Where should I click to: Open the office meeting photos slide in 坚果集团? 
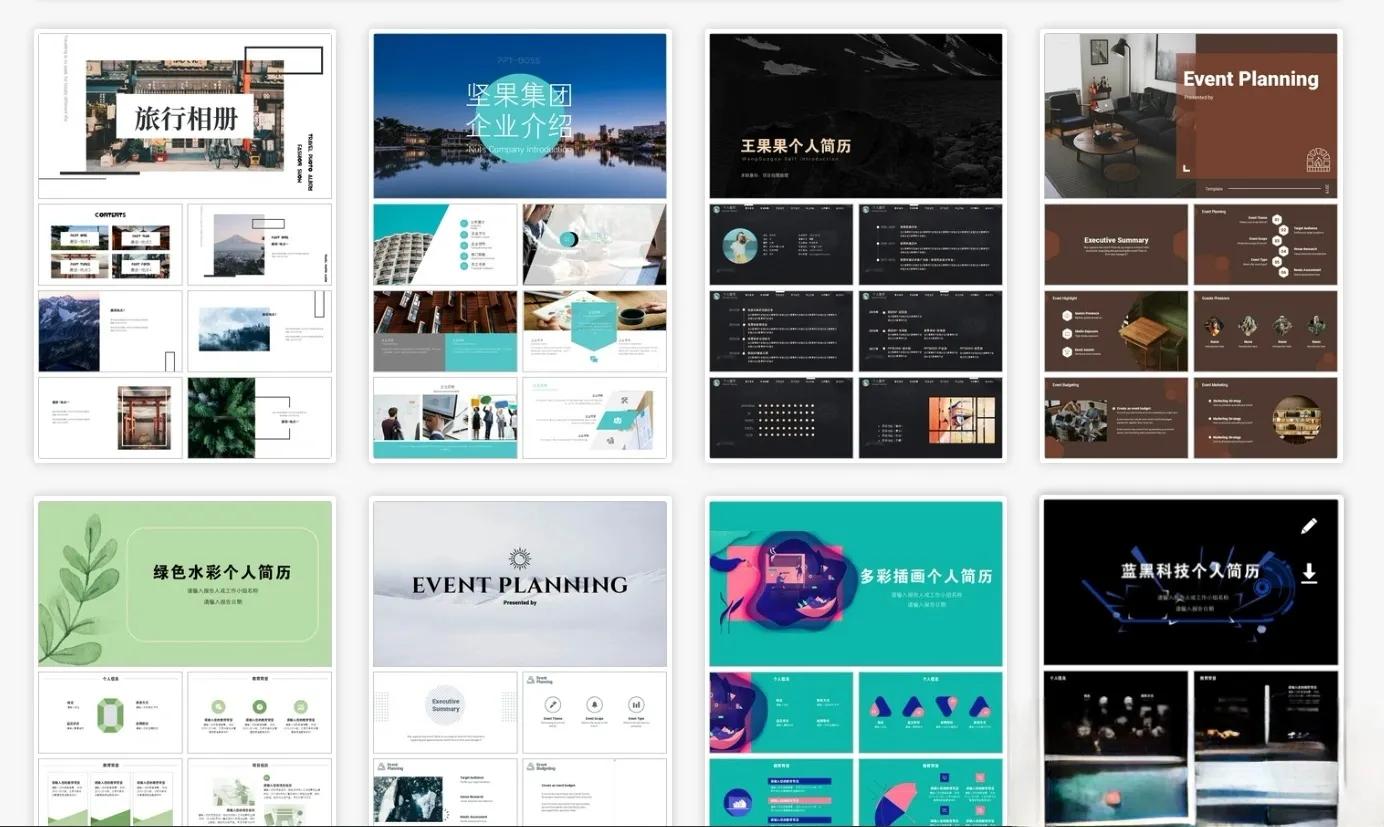tap(446, 418)
